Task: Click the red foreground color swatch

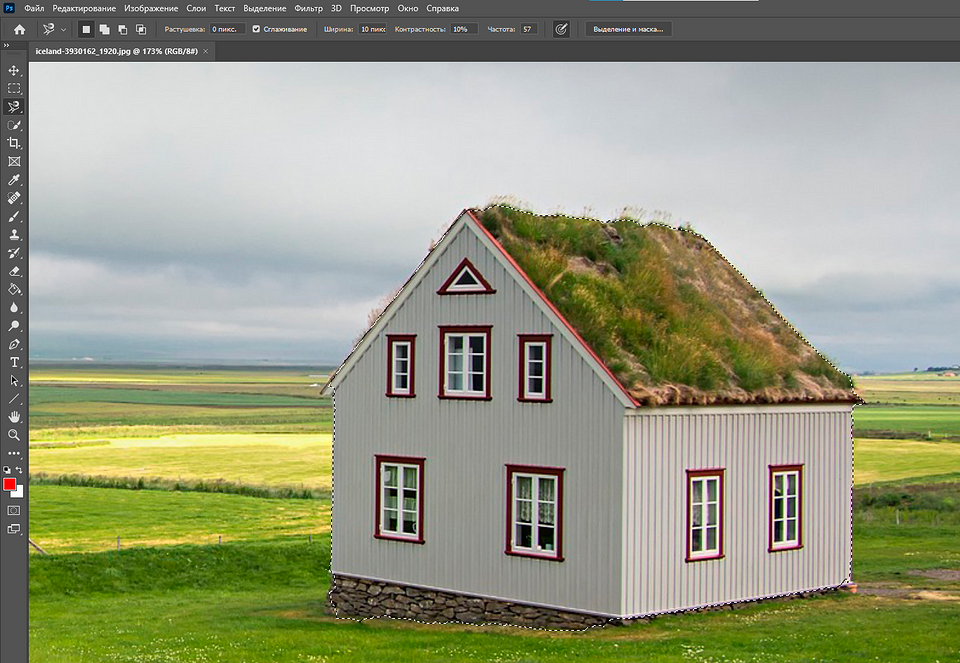Action: [10, 484]
